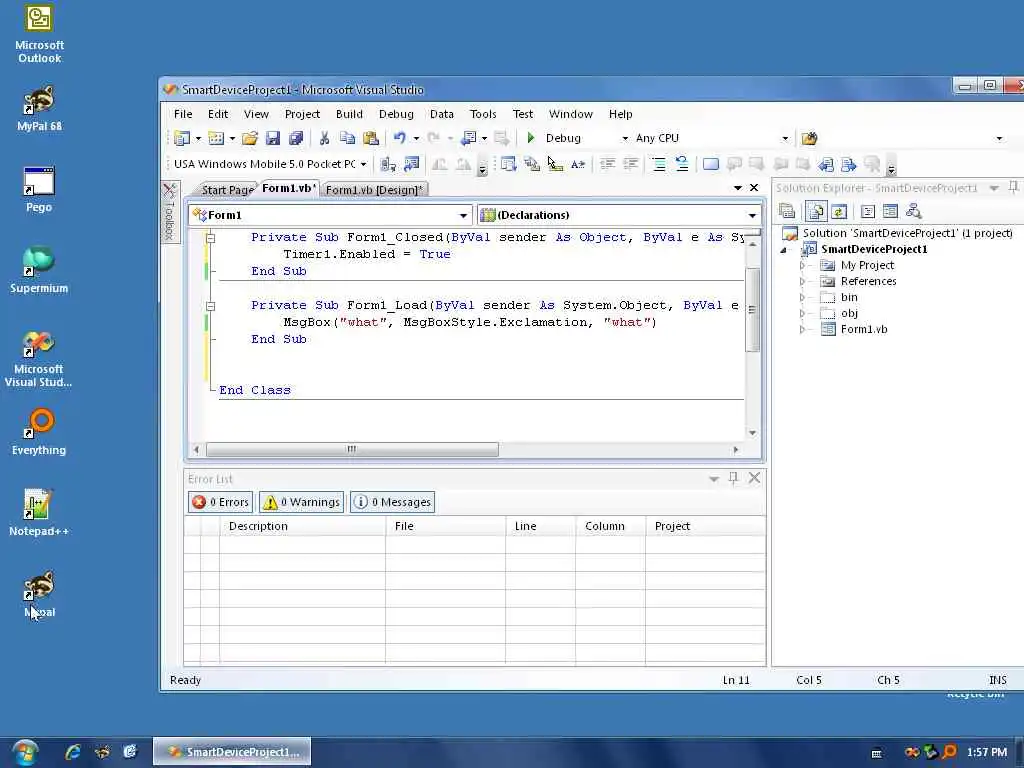Viewport: 1024px width, 768px height.
Task: Open Microsoft Outlook desktop shortcut
Action: coord(39,33)
